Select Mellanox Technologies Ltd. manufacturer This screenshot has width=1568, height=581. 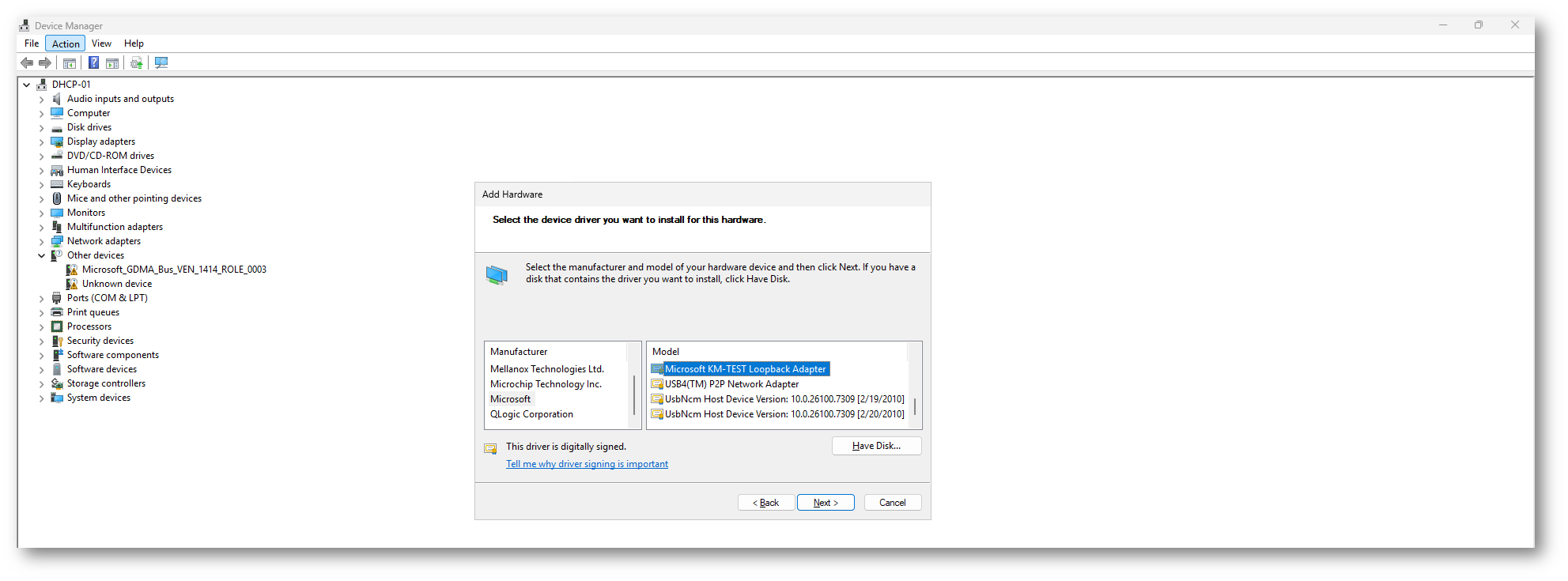point(547,369)
